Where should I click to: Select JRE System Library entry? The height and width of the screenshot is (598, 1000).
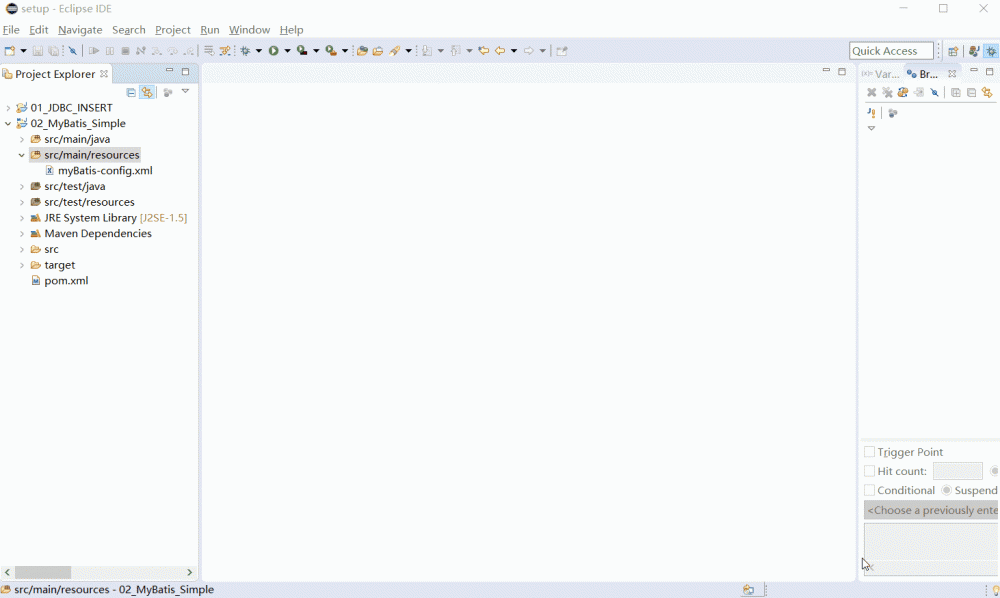point(109,217)
